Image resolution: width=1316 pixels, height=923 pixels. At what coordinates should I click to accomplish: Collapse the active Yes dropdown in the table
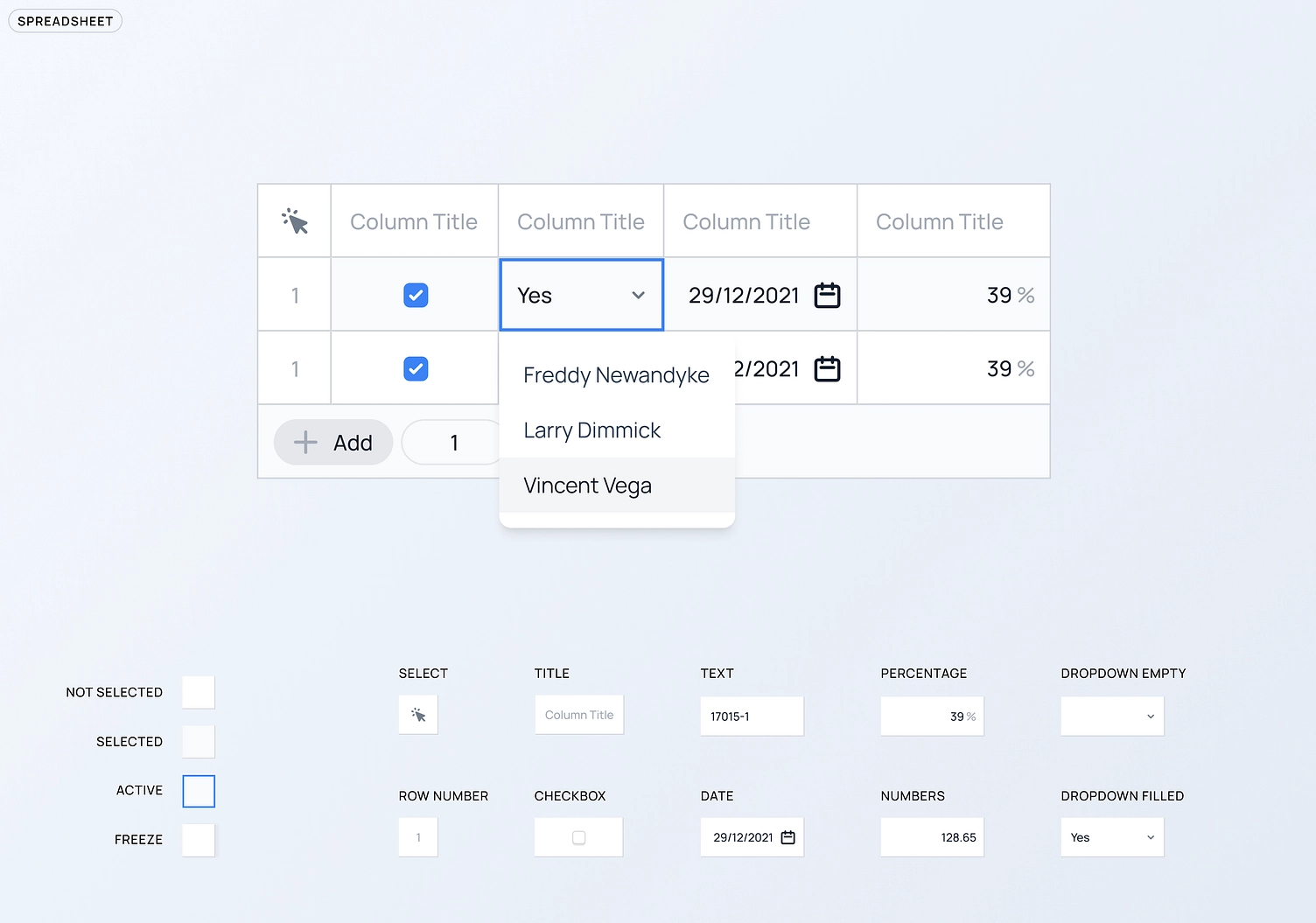[x=638, y=295]
